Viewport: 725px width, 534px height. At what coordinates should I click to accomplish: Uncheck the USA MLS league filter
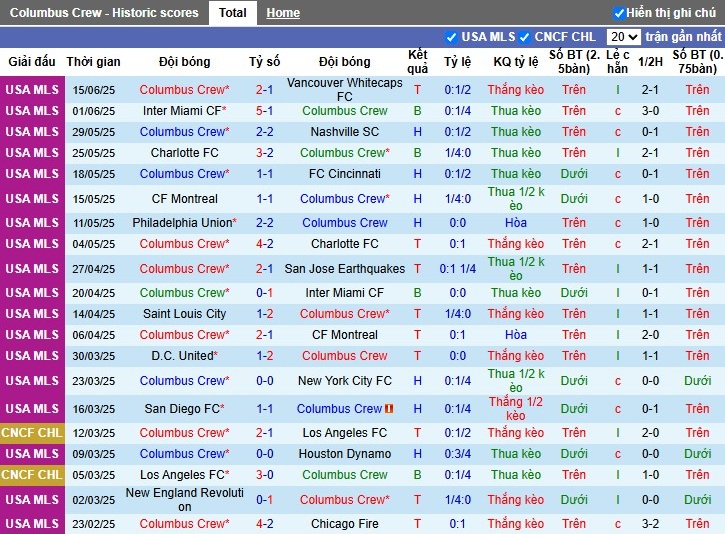click(451, 37)
